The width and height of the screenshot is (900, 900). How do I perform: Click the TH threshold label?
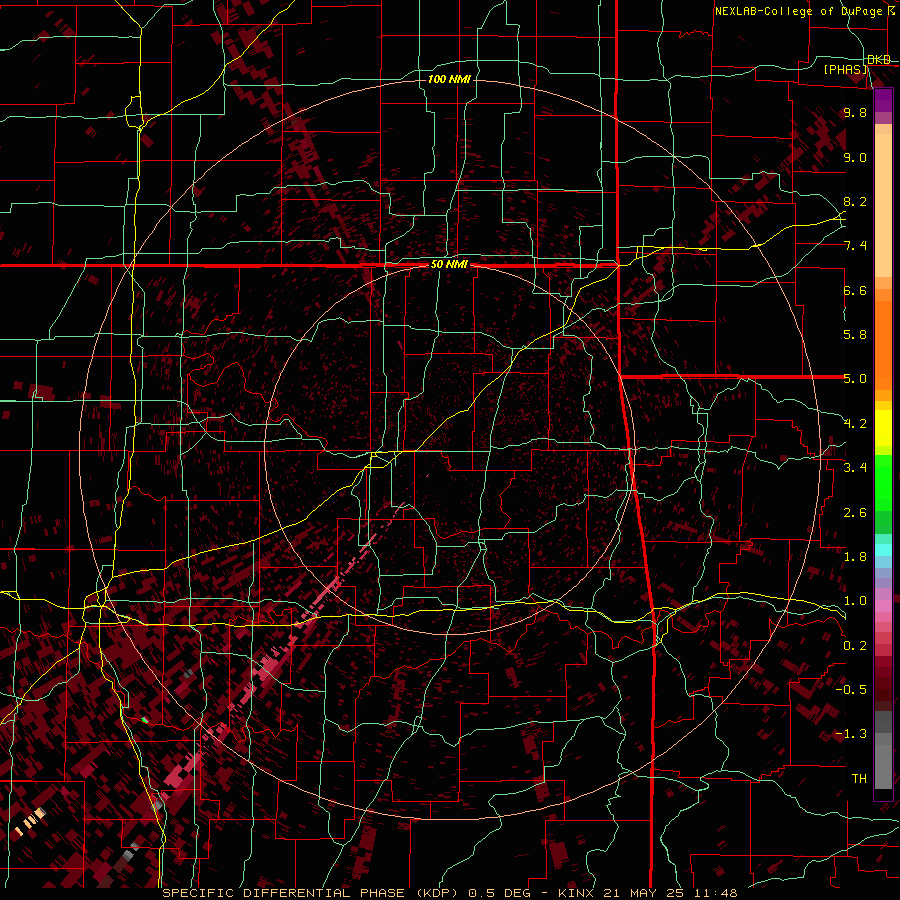859,779
